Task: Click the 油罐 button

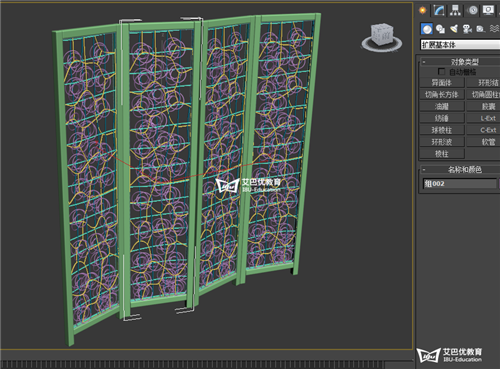Action: tap(442, 106)
